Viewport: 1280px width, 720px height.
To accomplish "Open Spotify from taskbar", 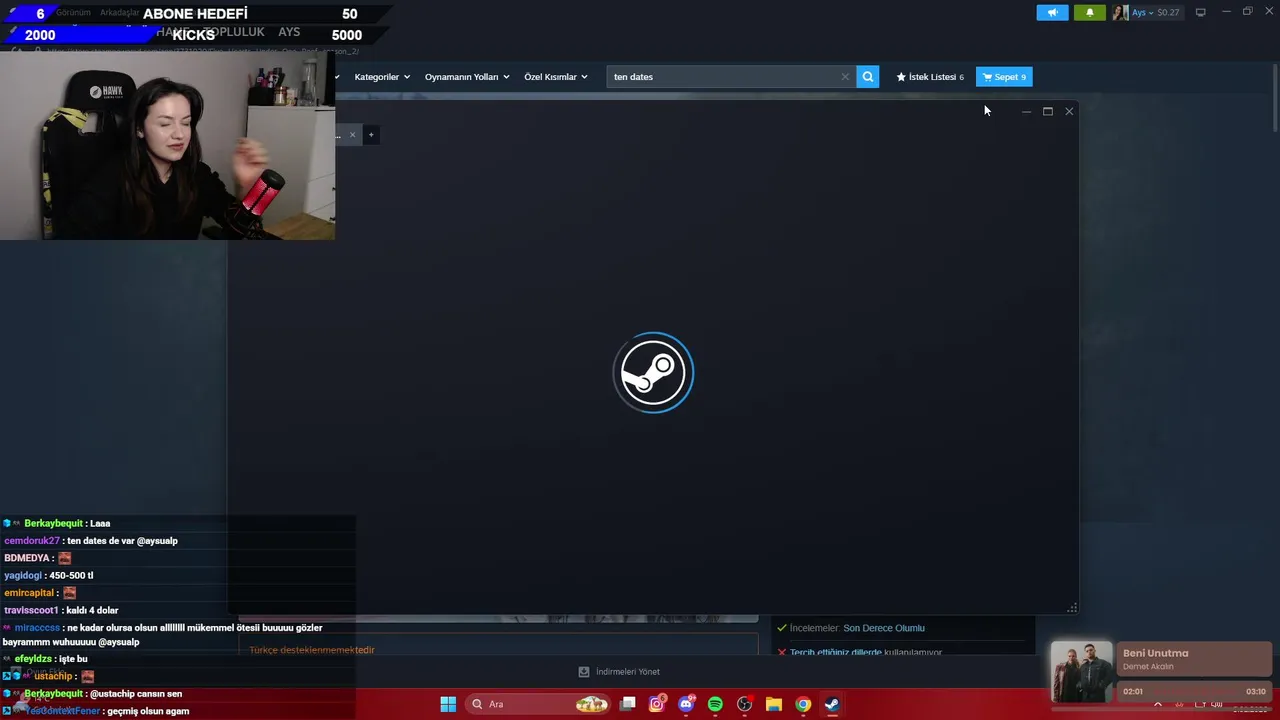I will point(715,704).
